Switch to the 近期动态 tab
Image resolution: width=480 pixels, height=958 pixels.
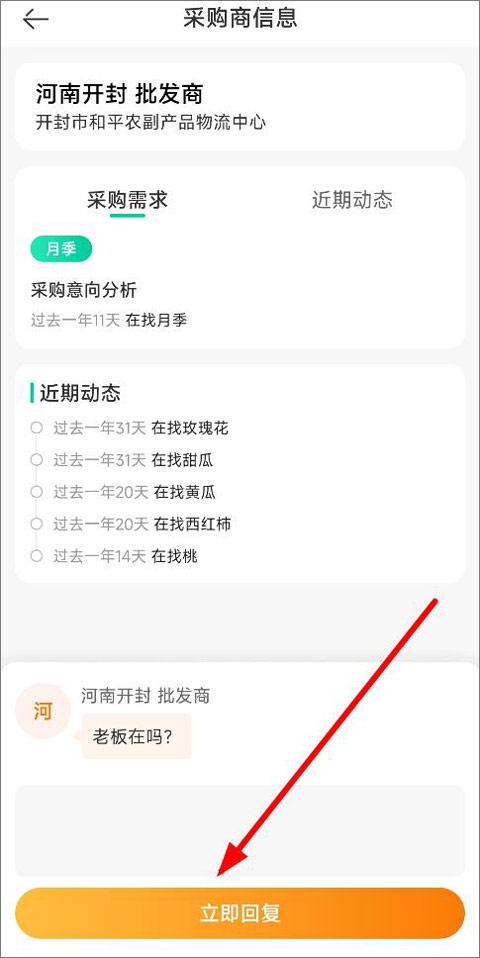click(352, 200)
